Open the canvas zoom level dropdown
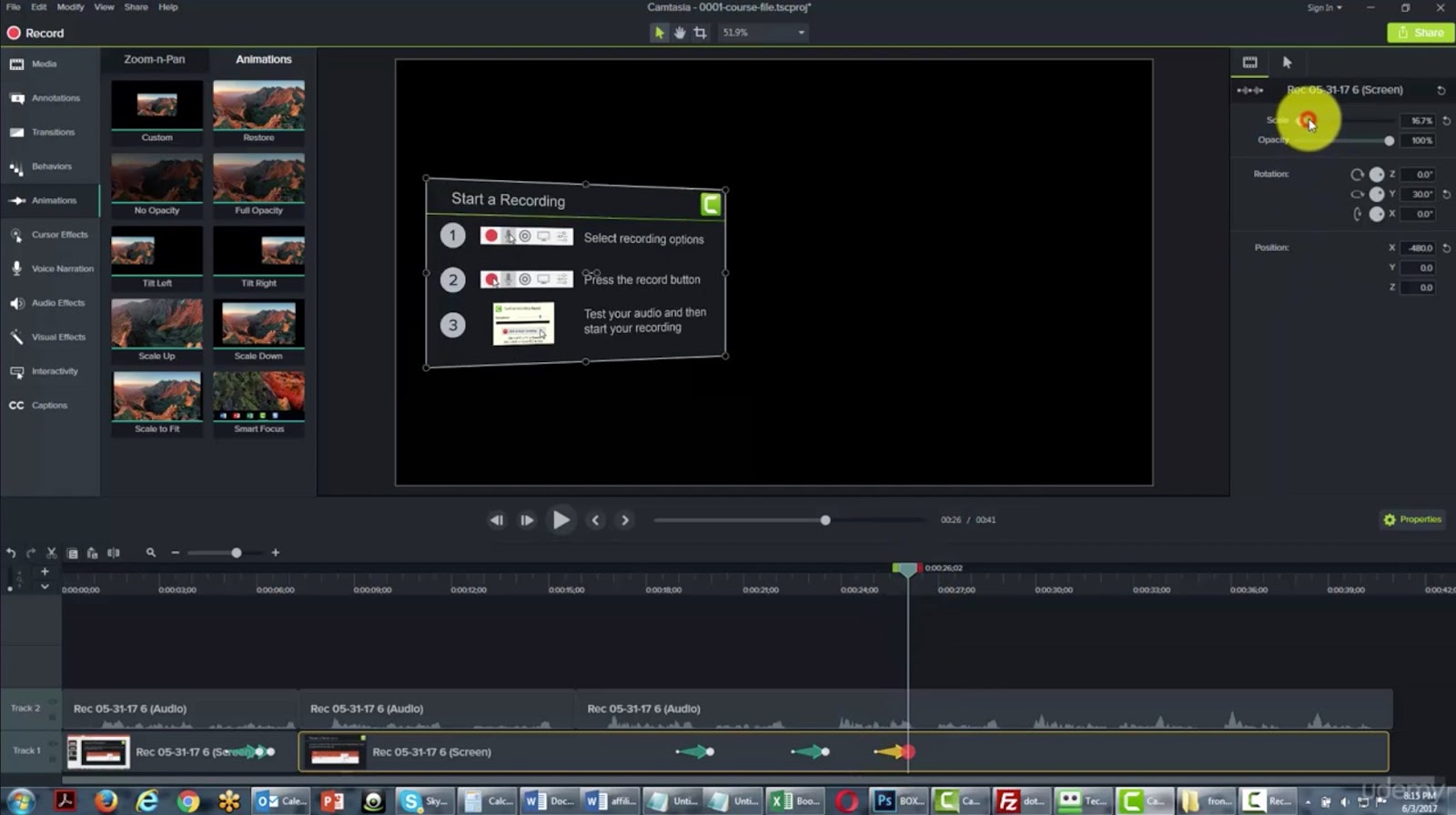The height and width of the screenshot is (815, 1456). (763, 33)
